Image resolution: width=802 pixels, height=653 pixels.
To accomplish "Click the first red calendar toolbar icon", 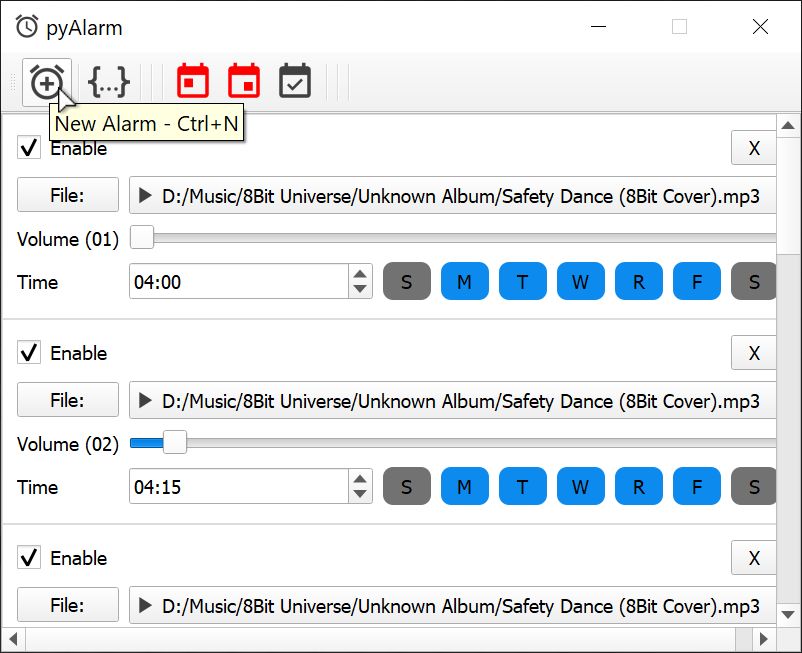I will coord(193,81).
